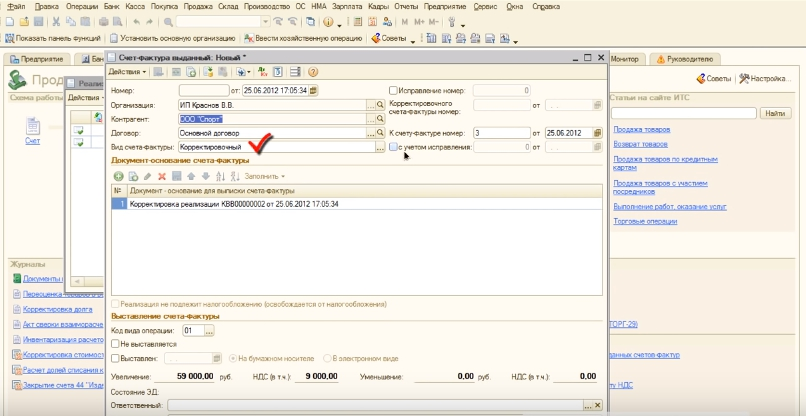The width and height of the screenshot is (806, 416).
Task: Click the Номер input field
Action: (x=204, y=90)
